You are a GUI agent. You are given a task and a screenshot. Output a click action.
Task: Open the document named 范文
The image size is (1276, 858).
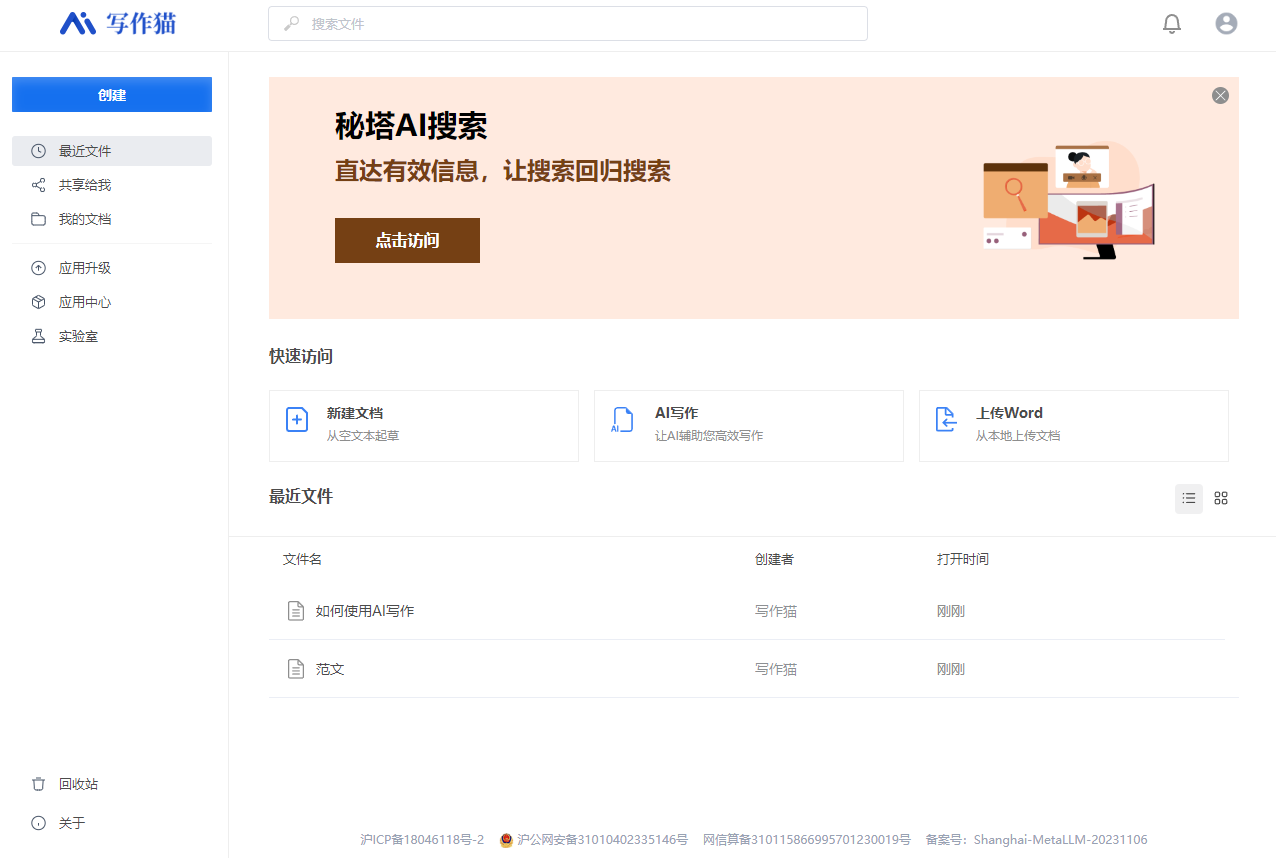pos(330,668)
